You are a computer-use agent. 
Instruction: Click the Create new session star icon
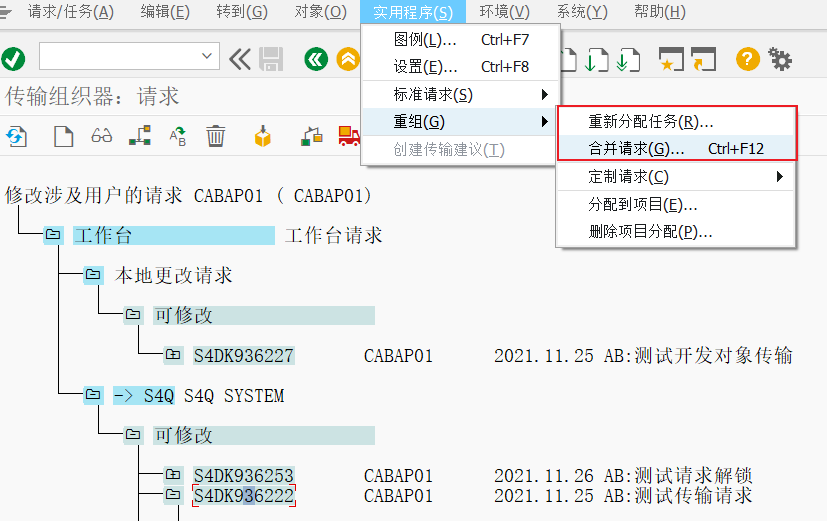point(671,59)
